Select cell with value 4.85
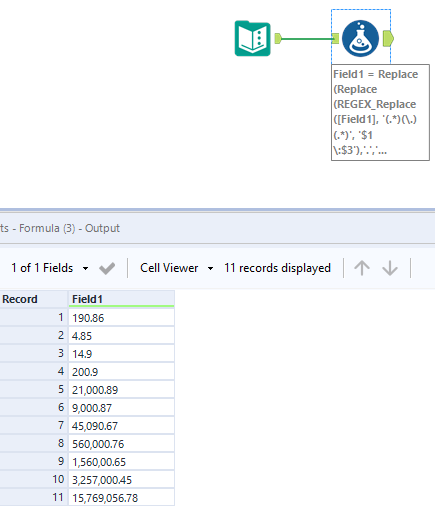Viewport: 437px width, 511px height. (121, 336)
